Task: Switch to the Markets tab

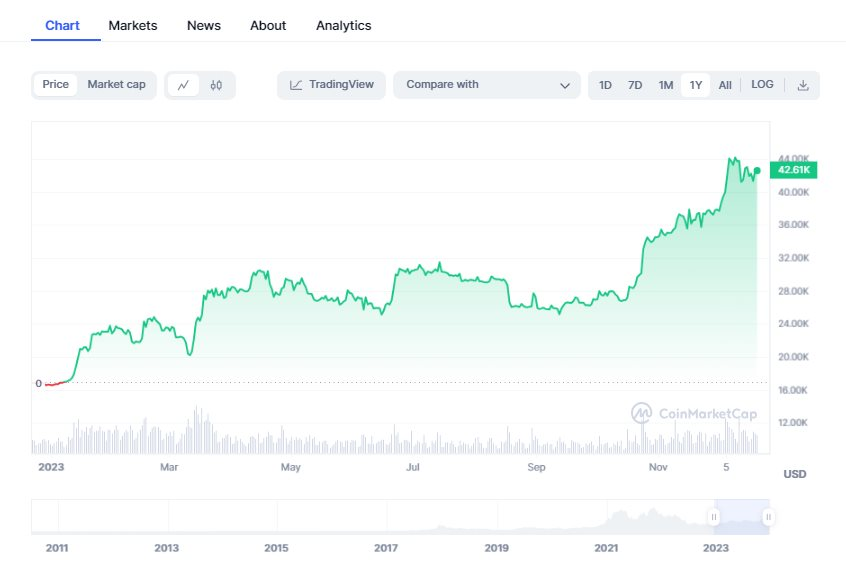Action: (133, 26)
